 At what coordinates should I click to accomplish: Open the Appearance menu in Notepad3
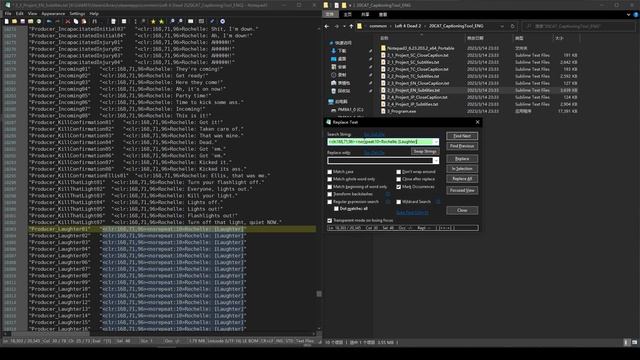click(x=53, y=13)
